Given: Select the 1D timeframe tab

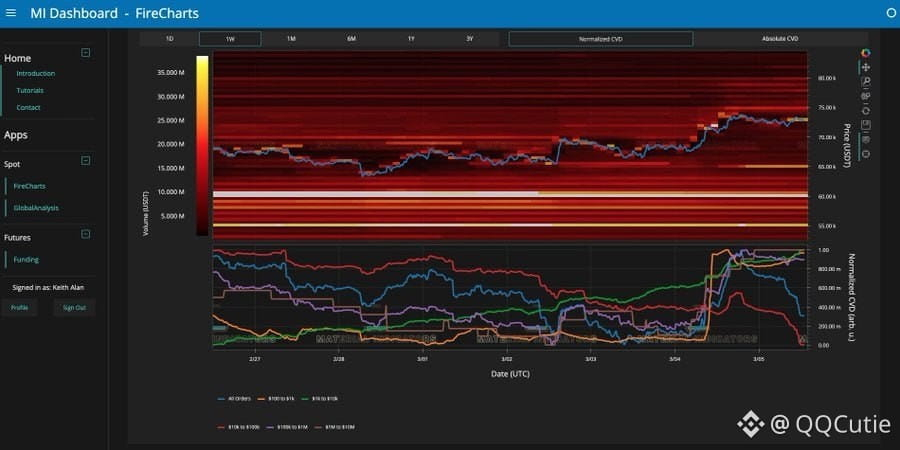Looking at the screenshot, I should [170, 38].
